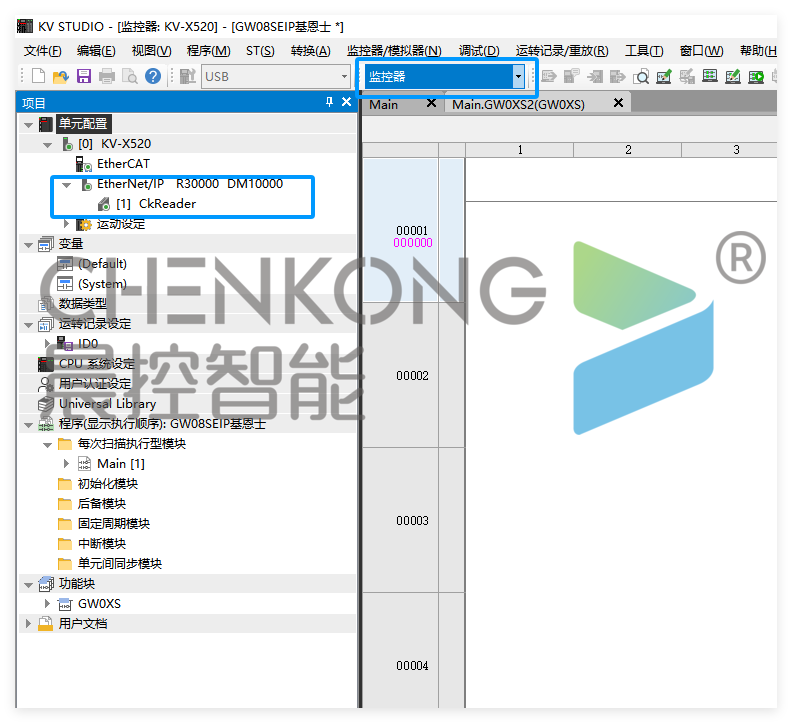Select 数据类型 in project tree
This screenshot has height=723, width=792.
[83, 304]
